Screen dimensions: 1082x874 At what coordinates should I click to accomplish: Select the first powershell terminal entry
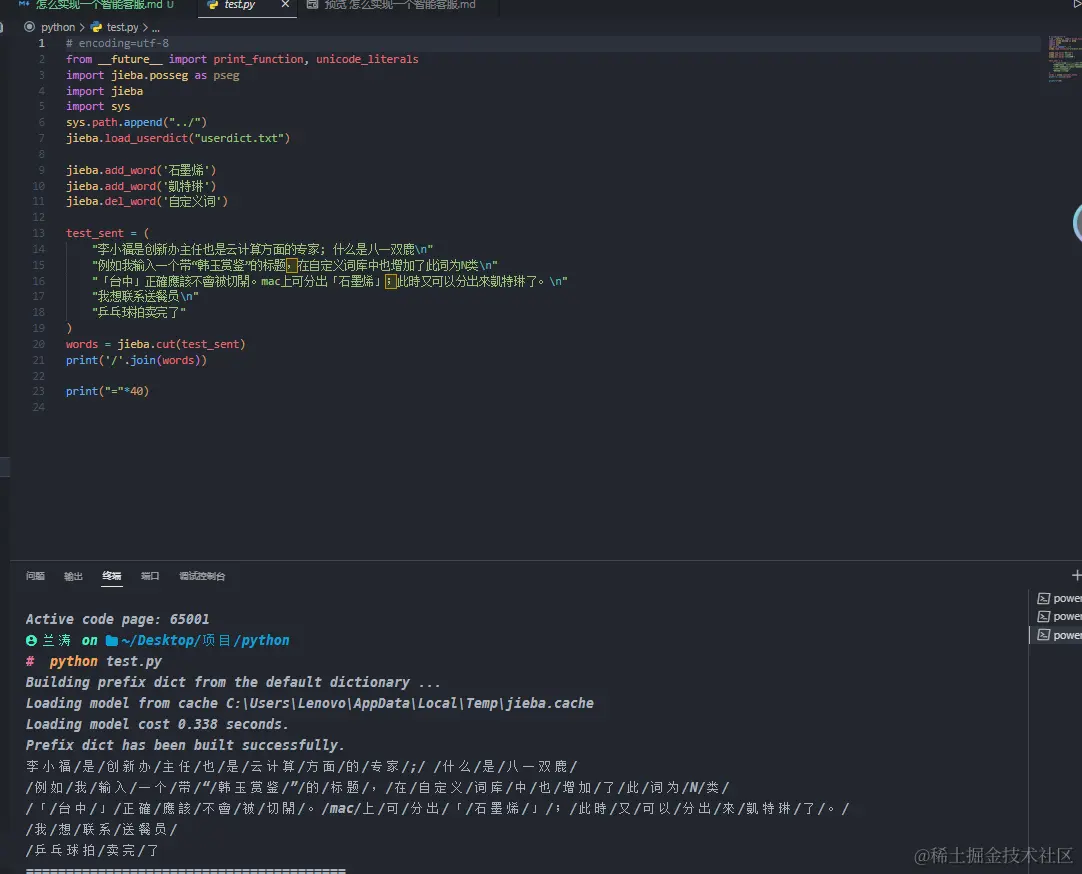point(1059,598)
